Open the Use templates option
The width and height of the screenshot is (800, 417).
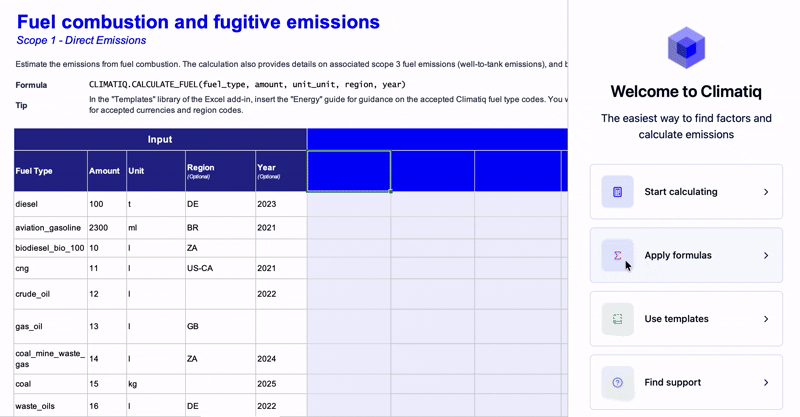point(686,319)
